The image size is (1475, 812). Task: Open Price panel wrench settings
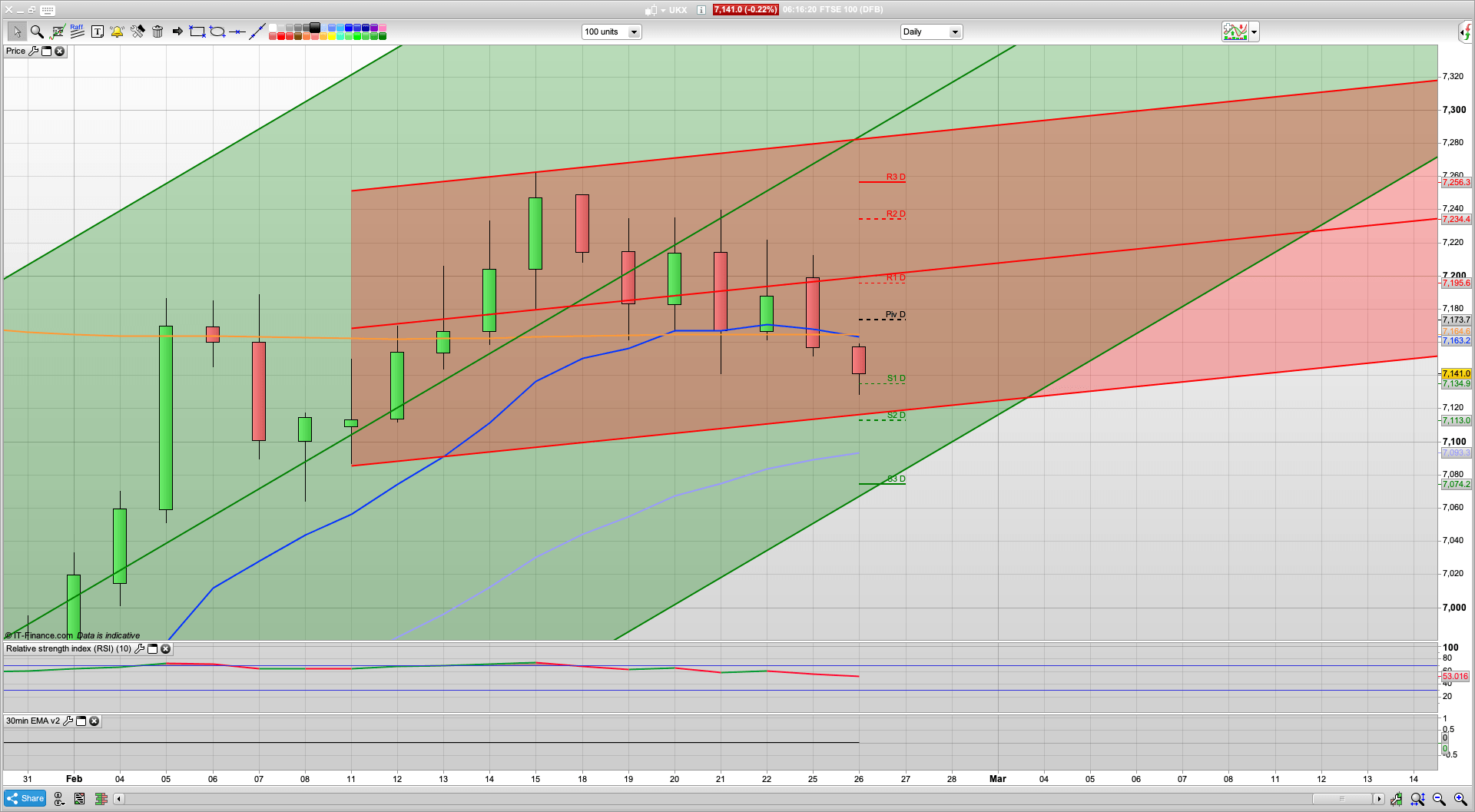tap(33, 51)
